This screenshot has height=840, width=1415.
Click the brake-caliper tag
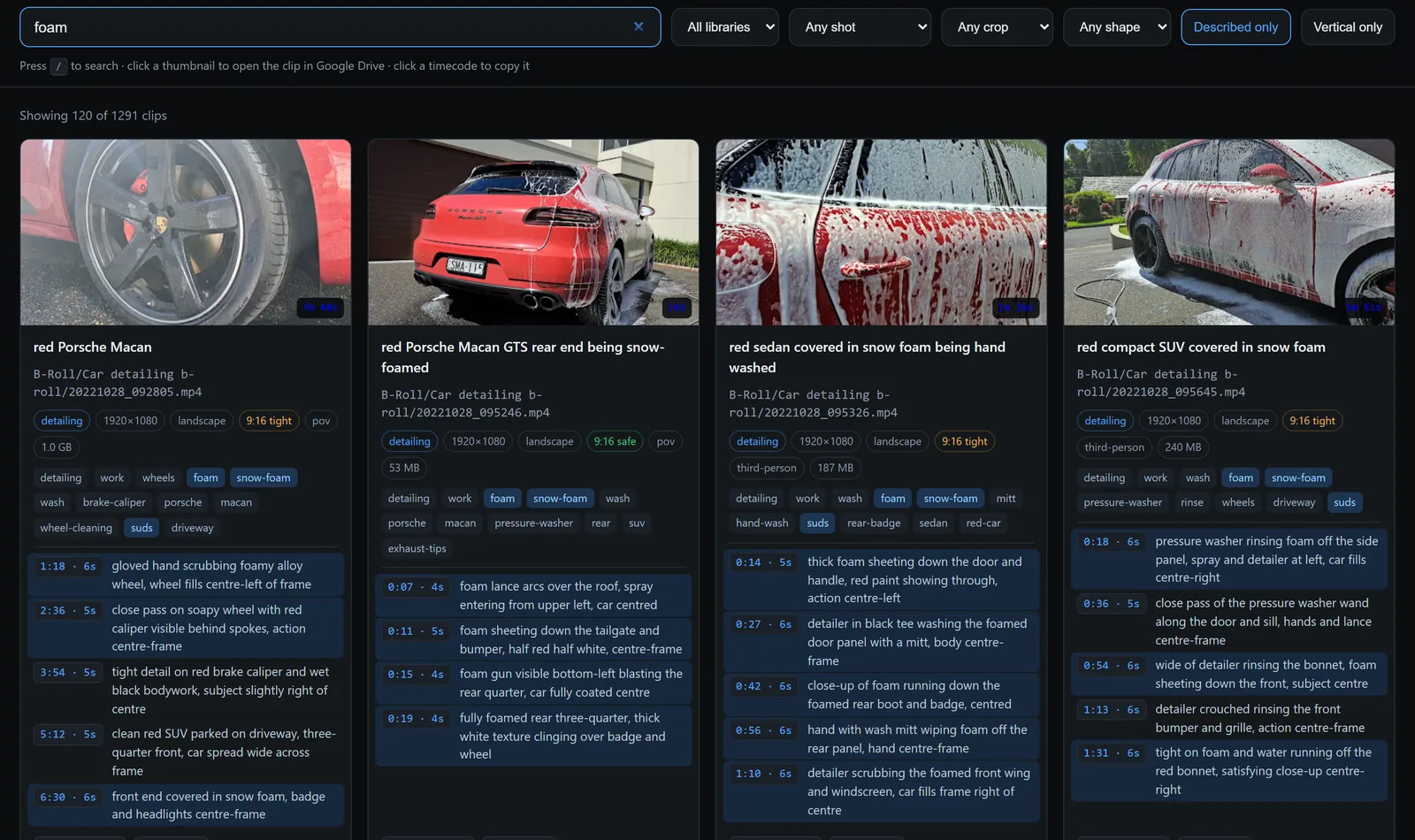[114, 502]
